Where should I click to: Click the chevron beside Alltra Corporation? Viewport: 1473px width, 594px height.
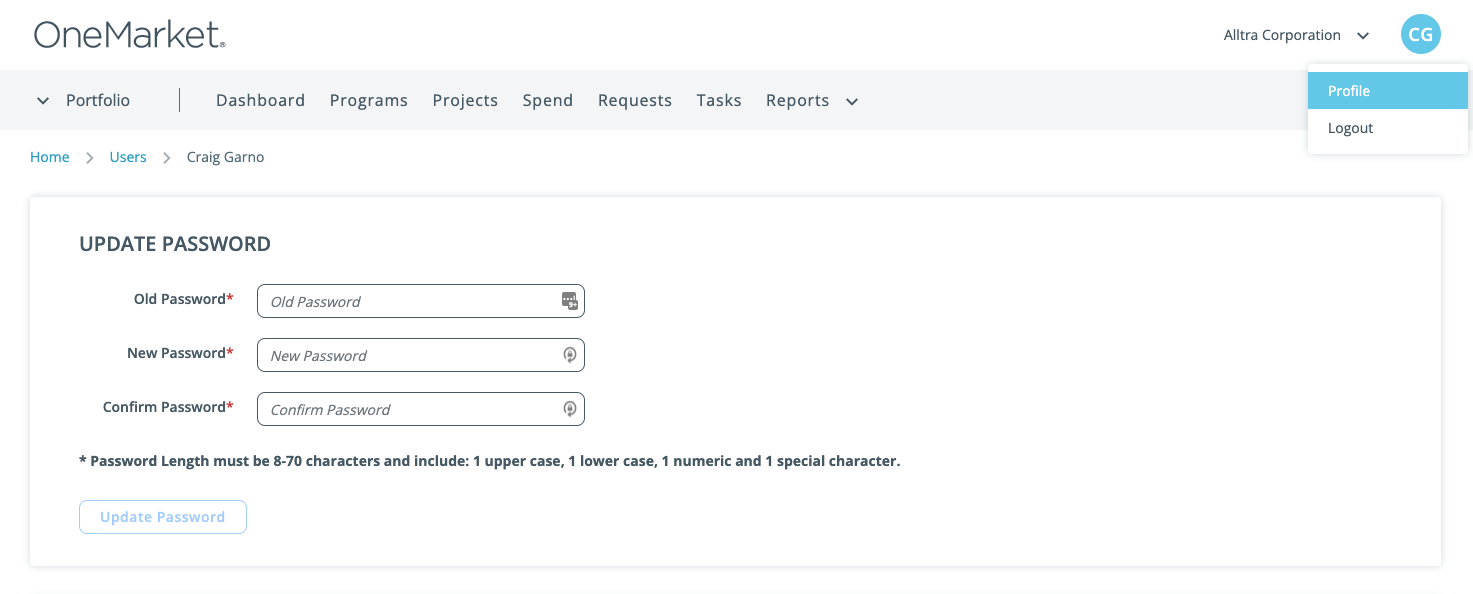click(x=1363, y=35)
